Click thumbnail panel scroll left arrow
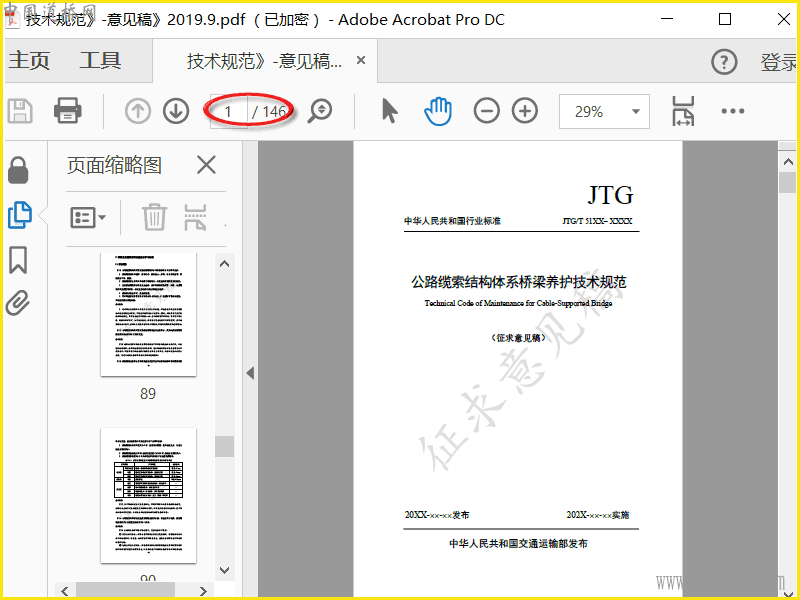The image size is (800, 600). point(65,591)
